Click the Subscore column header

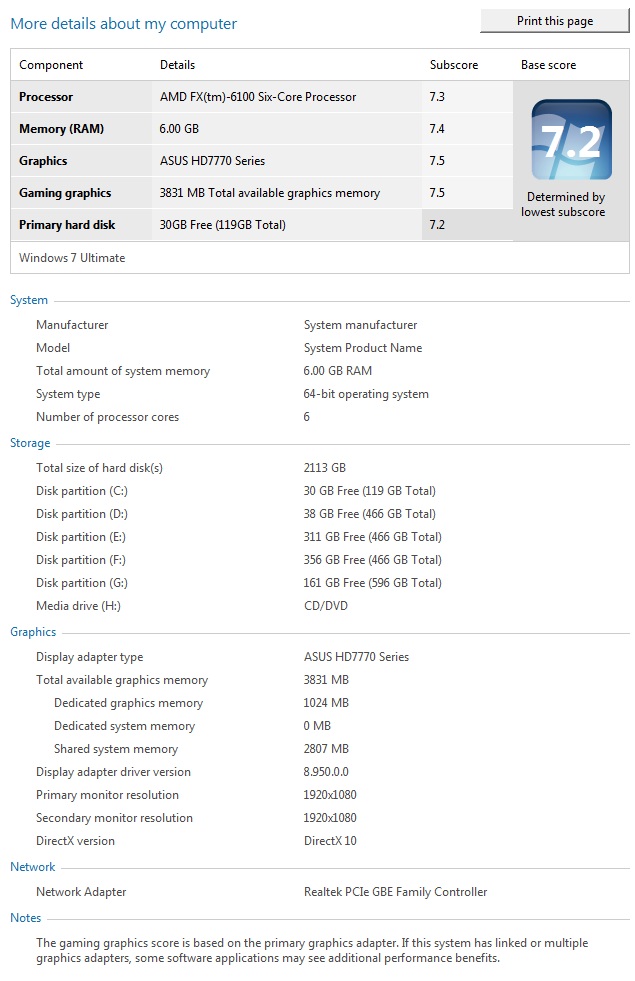pos(454,65)
